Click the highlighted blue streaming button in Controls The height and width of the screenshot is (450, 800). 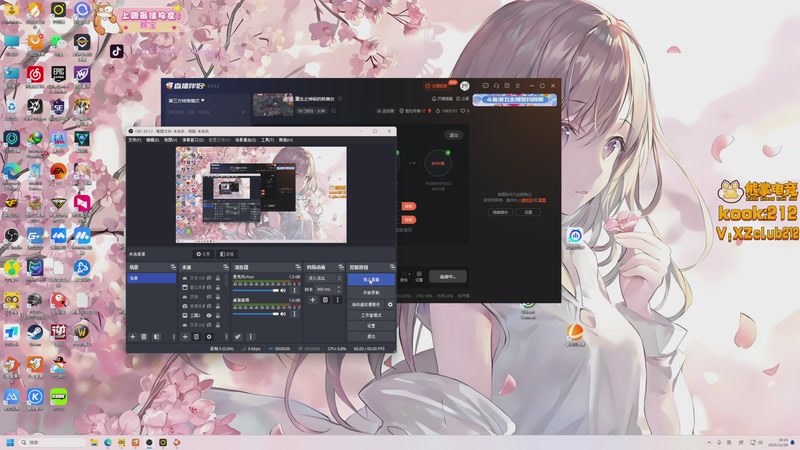371,280
